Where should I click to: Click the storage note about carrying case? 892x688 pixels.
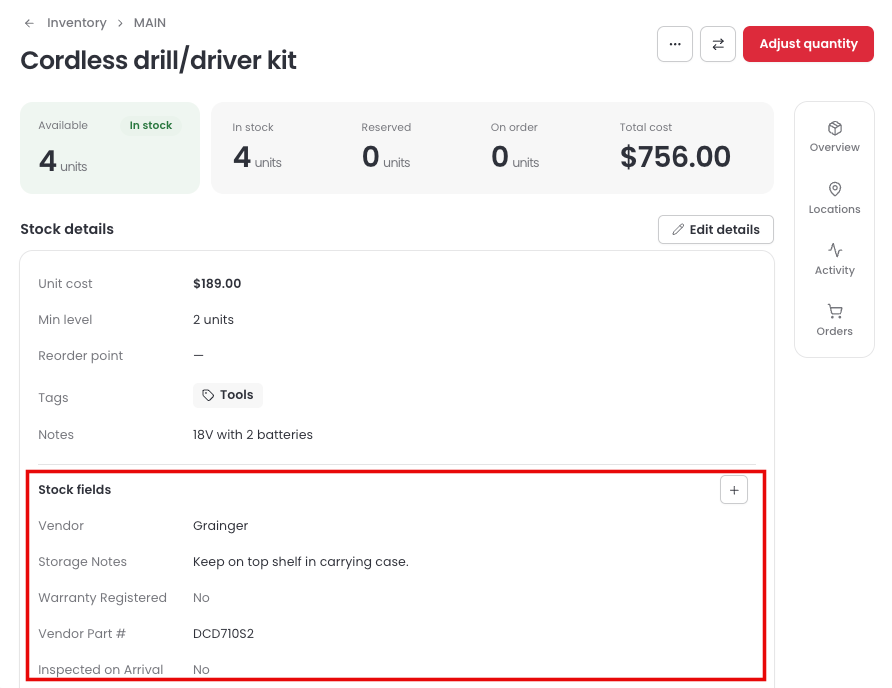point(300,562)
